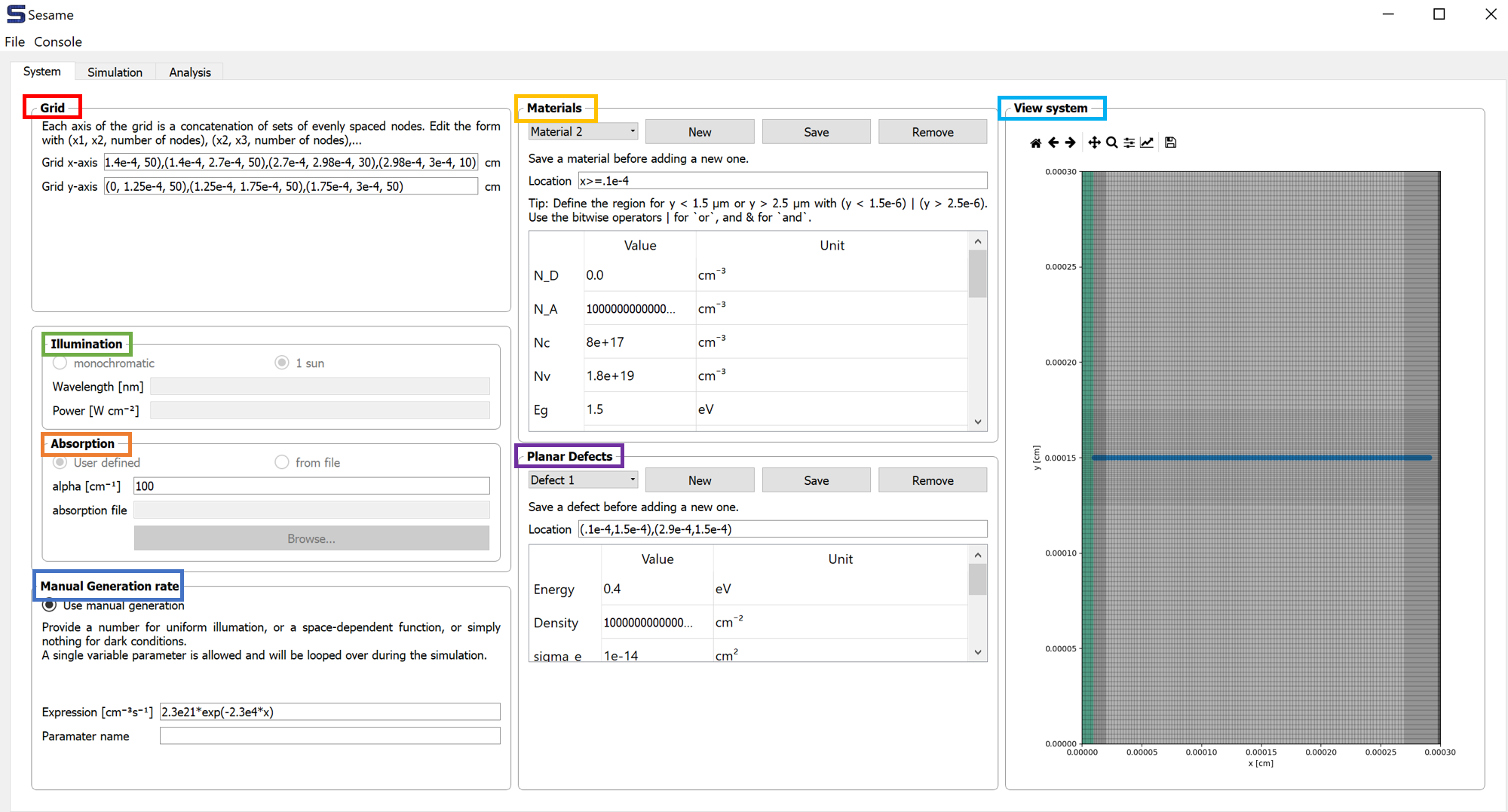Click the alpha value field showing 100

(x=311, y=486)
